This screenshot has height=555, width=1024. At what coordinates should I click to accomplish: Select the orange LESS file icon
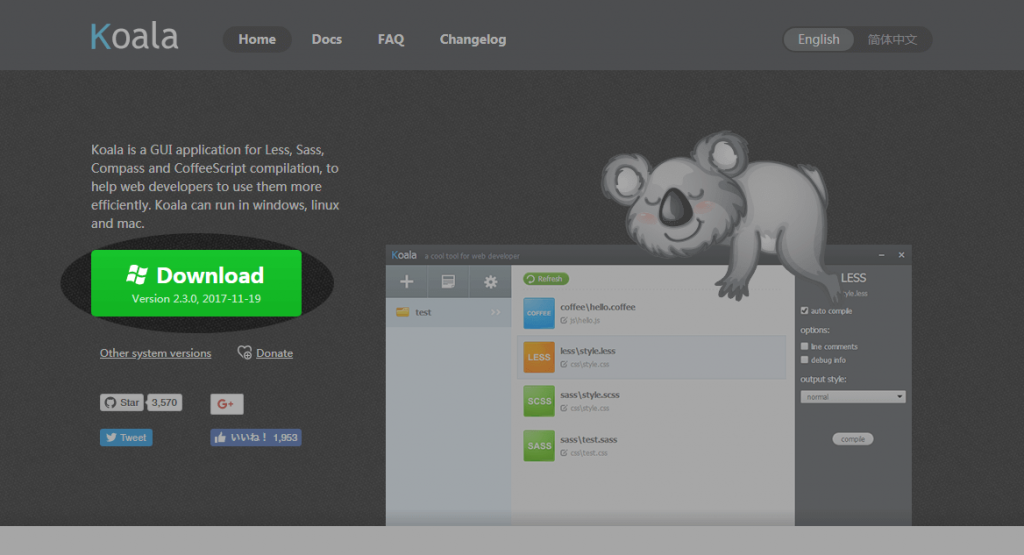click(539, 357)
